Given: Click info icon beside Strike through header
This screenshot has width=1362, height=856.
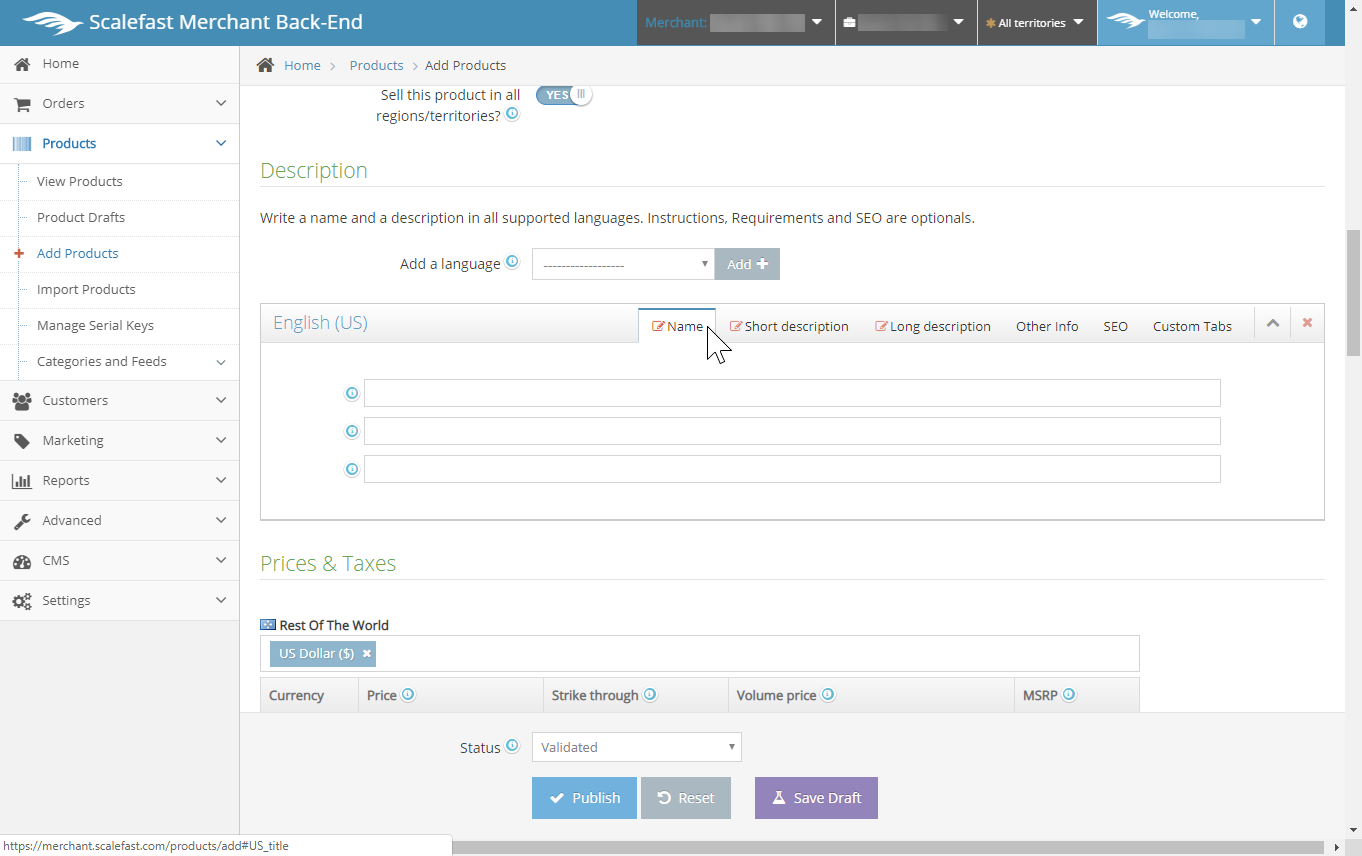Looking at the screenshot, I should [650, 695].
